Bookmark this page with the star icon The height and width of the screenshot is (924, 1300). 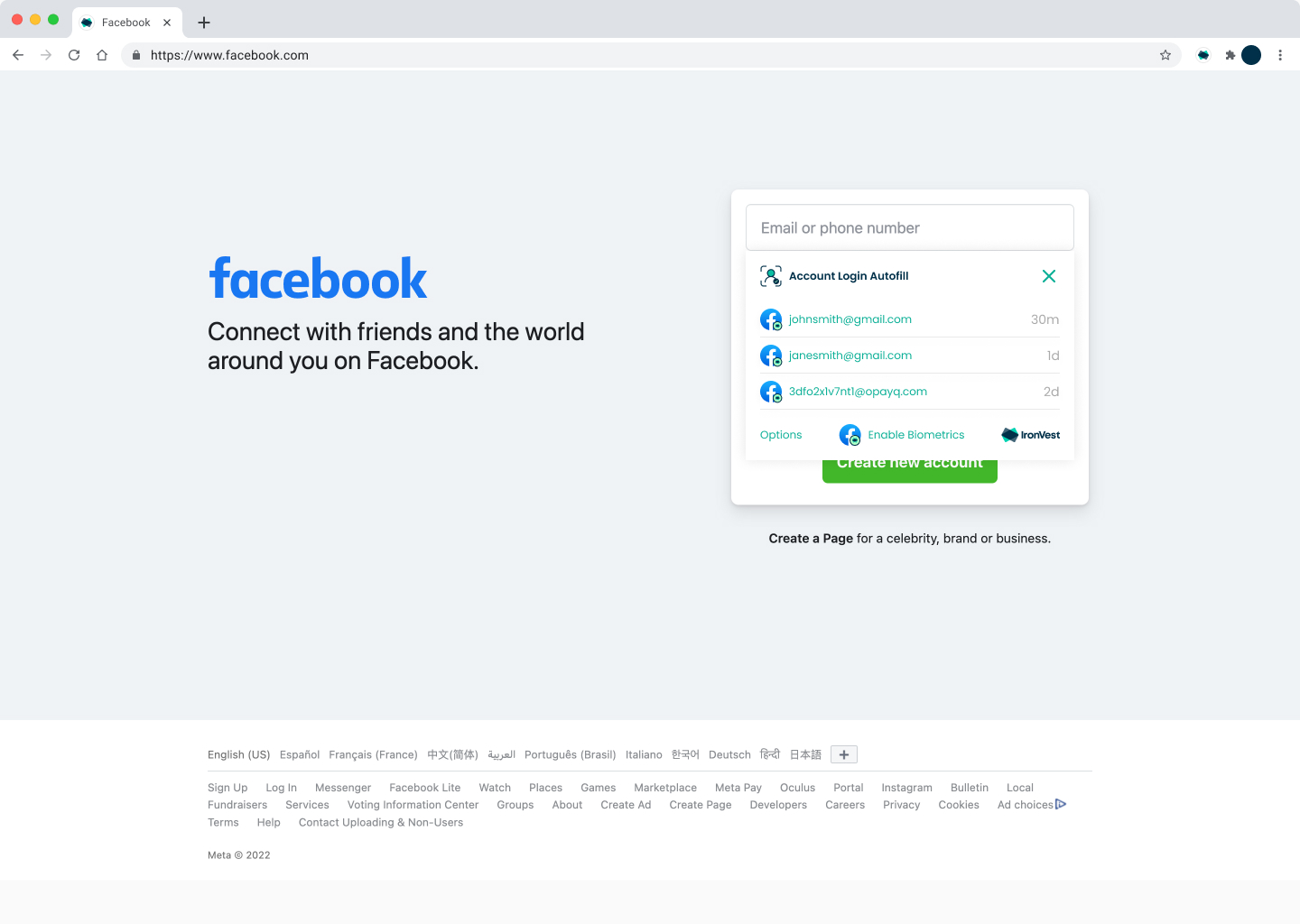point(1165,55)
